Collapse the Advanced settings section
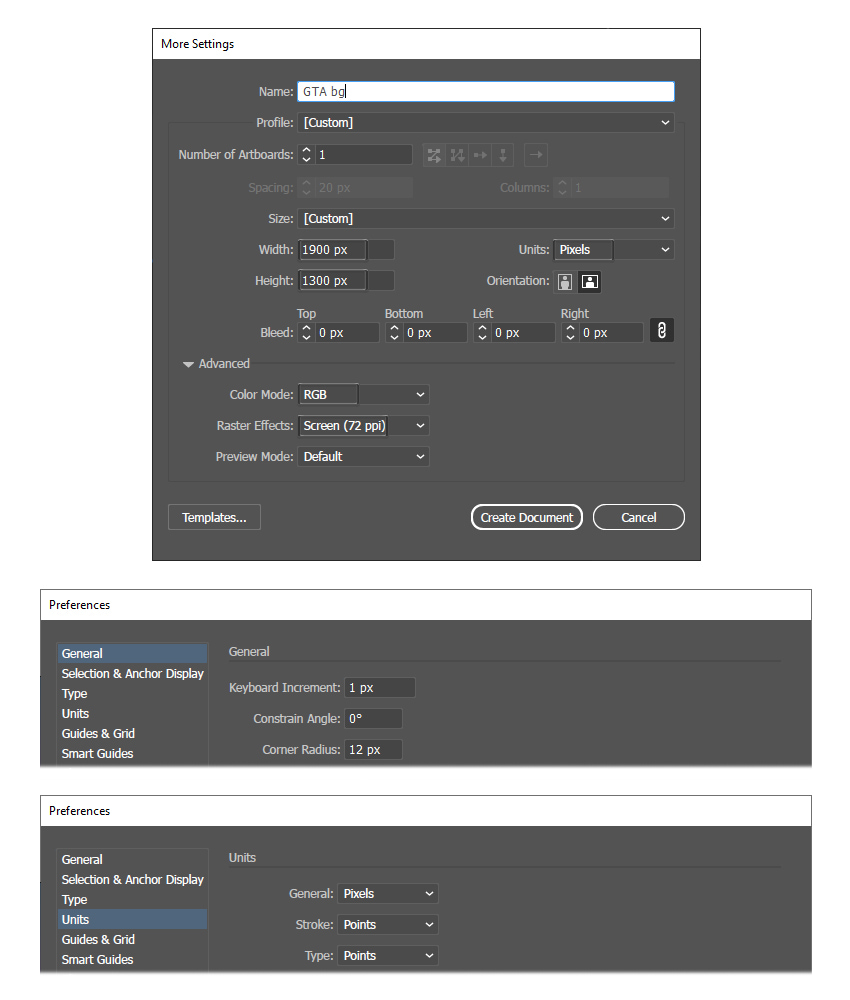The image size is (850, 1000). click(x=188, y=364)
